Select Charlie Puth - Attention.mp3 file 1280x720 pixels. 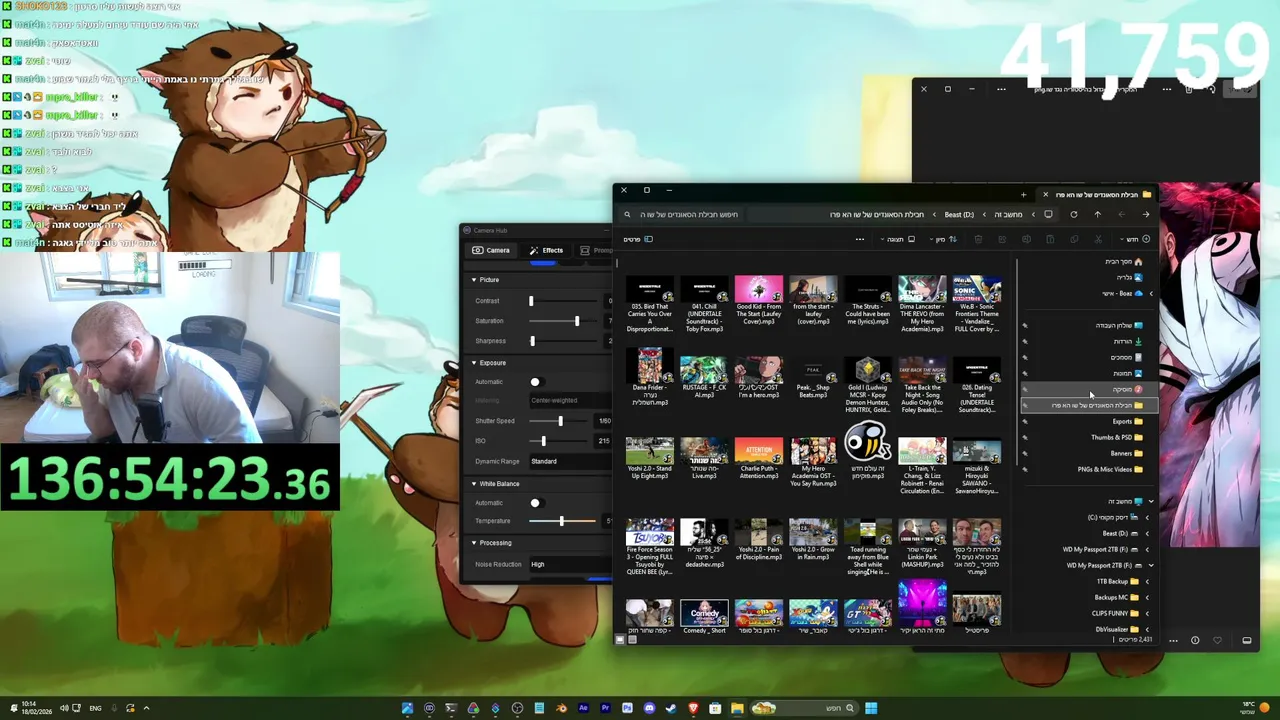759,458
